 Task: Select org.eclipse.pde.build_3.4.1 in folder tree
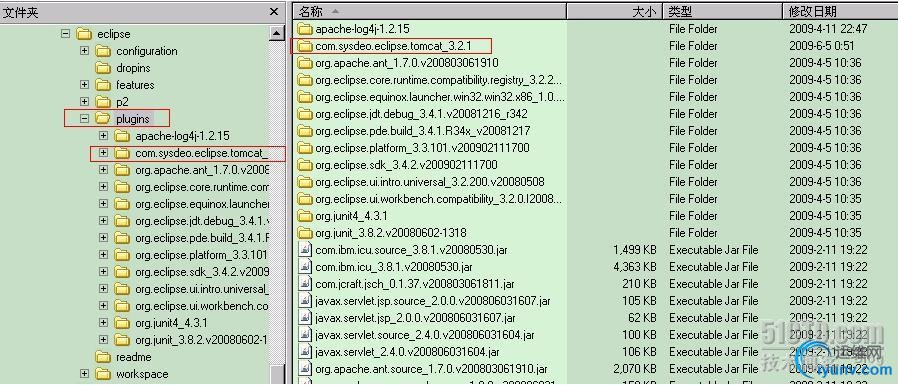pyautogui.click(x=202, y=238)
